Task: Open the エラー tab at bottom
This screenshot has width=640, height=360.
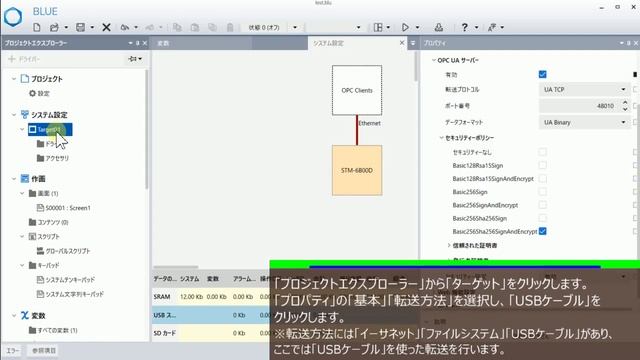Action: click(12, 351)
